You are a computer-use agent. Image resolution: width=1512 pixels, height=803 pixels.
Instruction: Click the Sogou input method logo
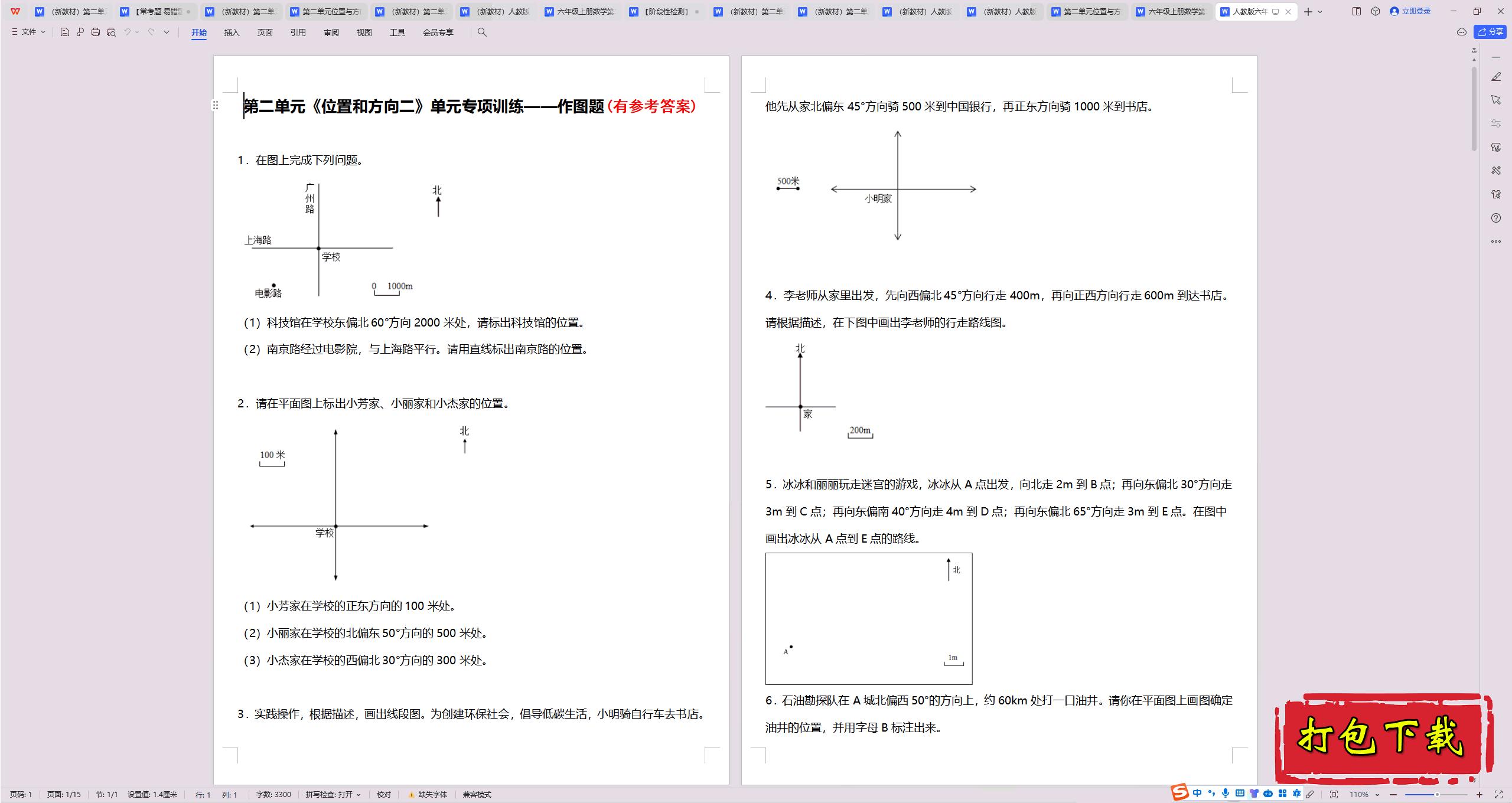pyautogui.click(x=1180, y=792)
